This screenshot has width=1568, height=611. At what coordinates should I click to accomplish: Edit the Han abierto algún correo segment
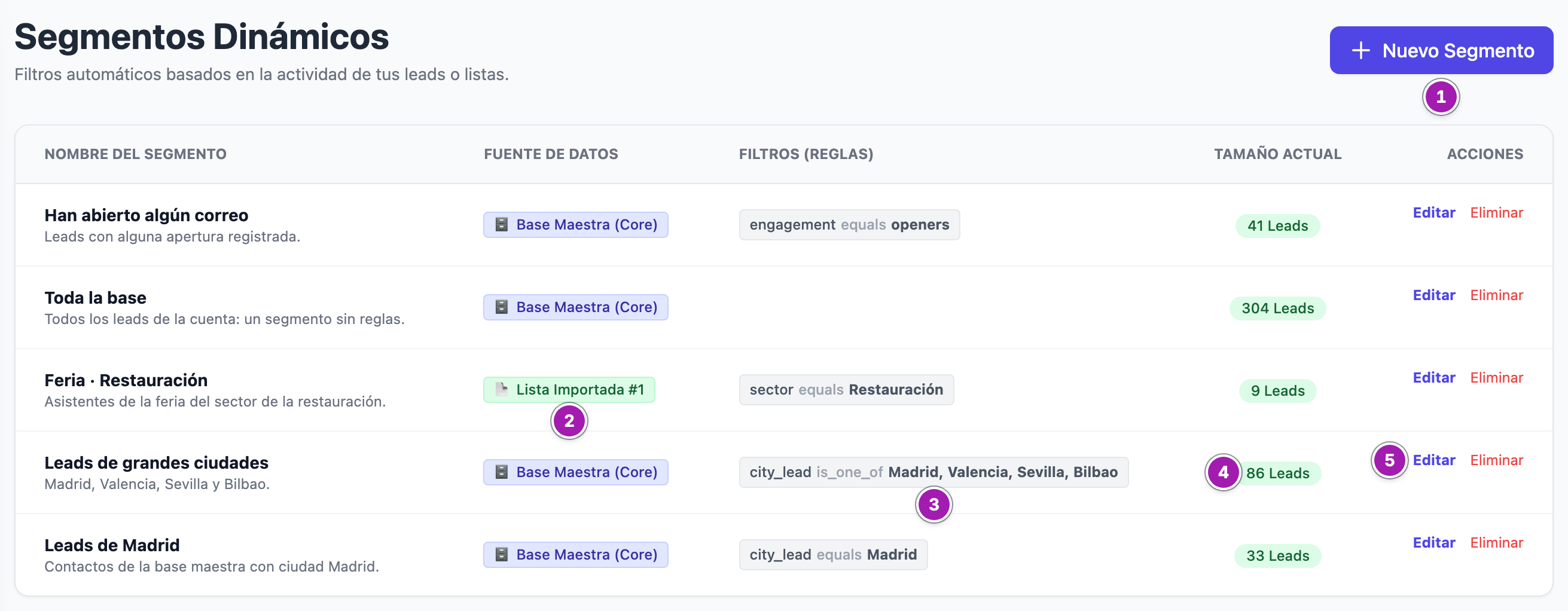pyautogui.click(x=1433, y=213)
